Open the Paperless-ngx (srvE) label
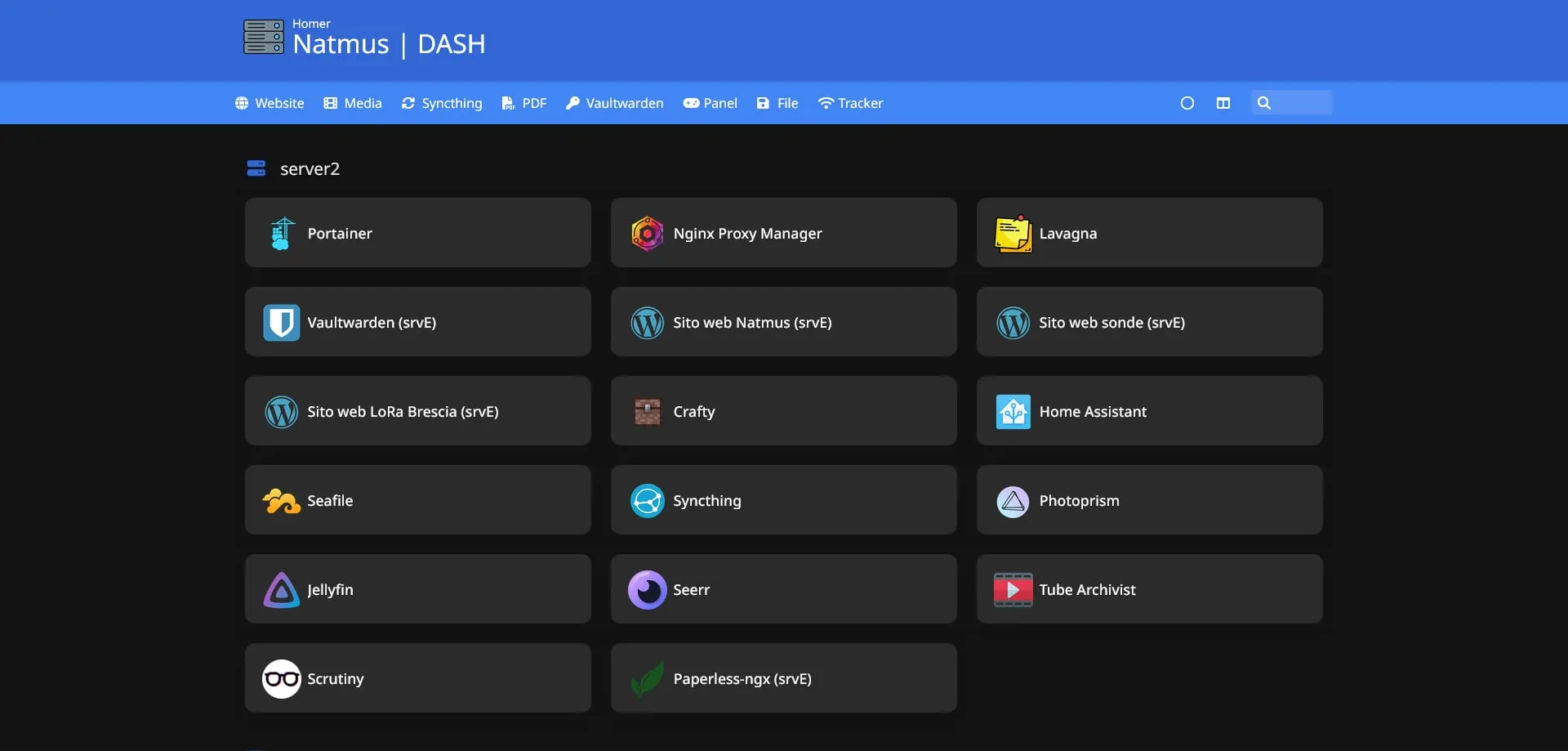1568x751 pixels. (x=742, y=679)
